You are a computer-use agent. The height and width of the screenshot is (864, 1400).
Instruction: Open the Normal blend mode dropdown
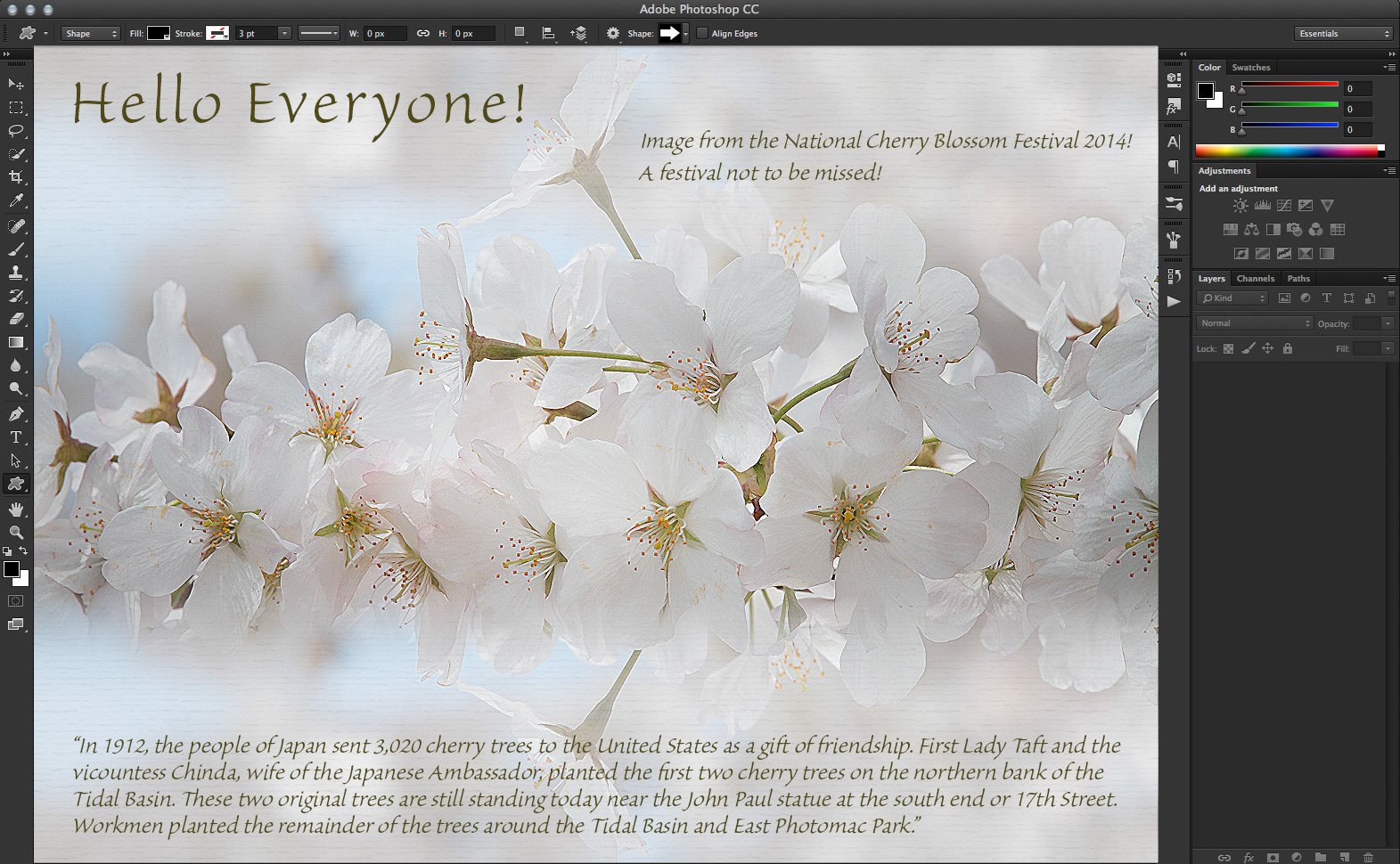[1255, 323]
